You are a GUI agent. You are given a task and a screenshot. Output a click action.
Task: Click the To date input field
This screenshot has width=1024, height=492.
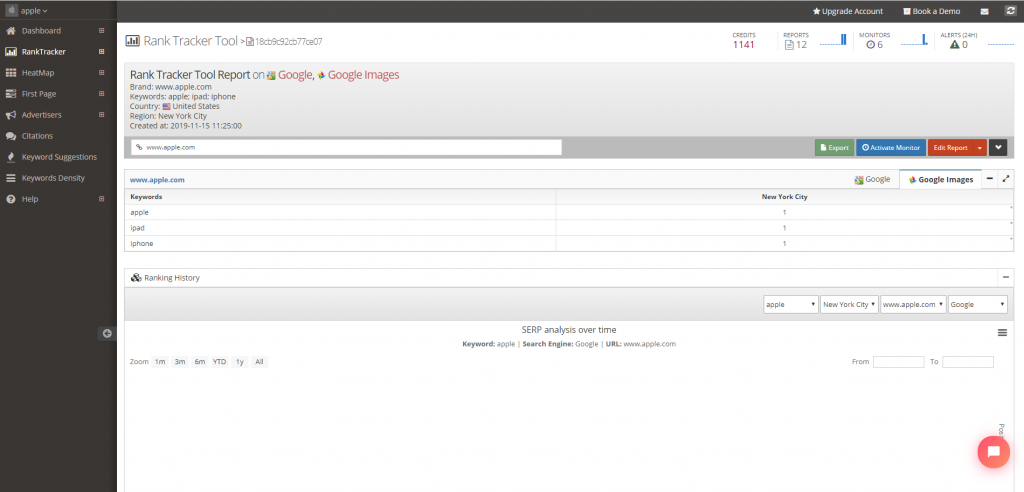(968, 362)
